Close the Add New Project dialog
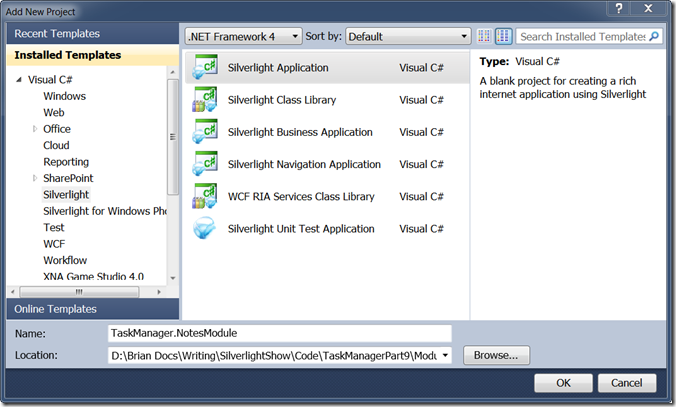The height and width of the screenshot is (407, 676). point(648,8)
